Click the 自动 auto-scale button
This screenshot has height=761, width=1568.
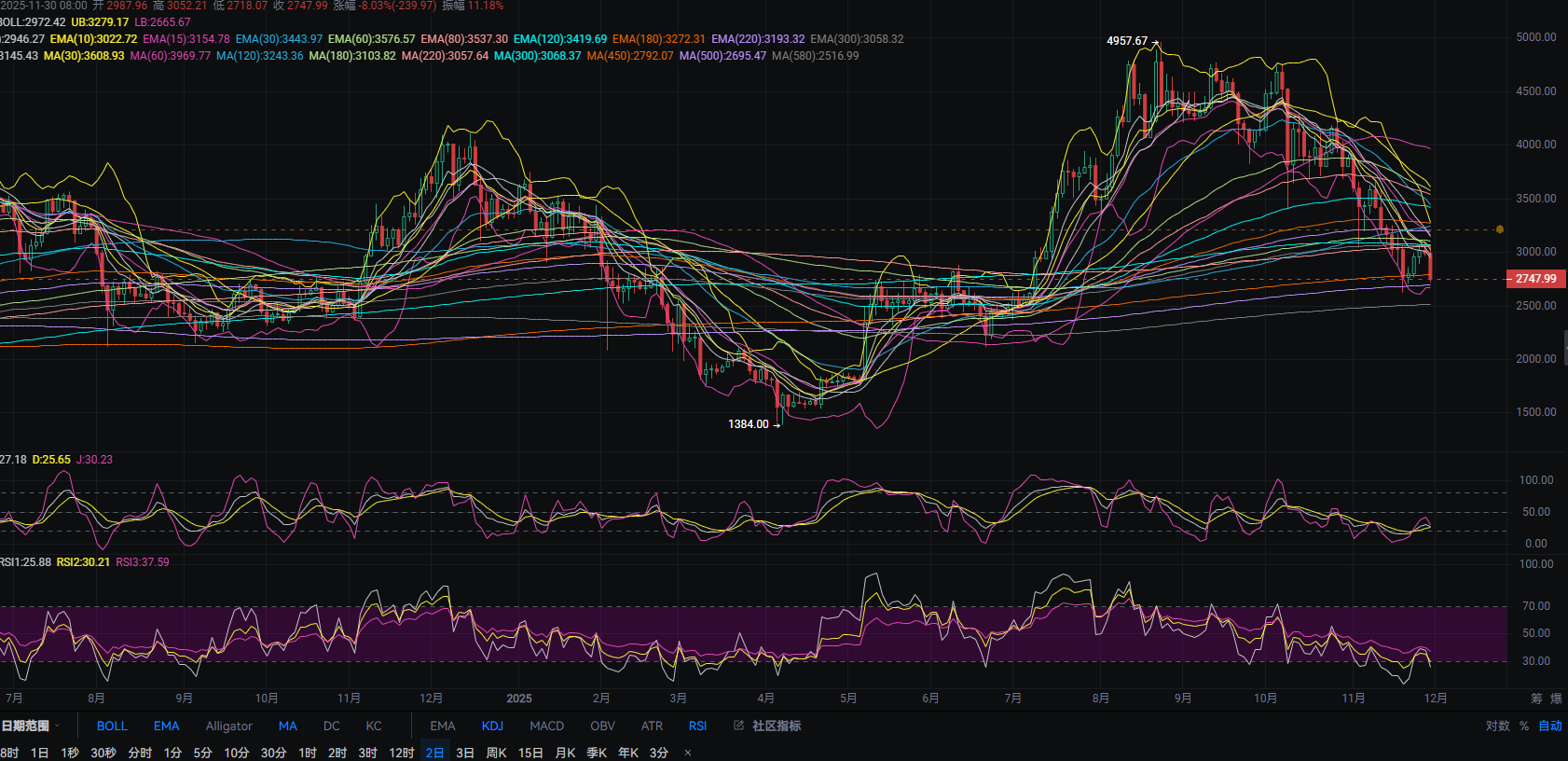(x=1549, y=726)
